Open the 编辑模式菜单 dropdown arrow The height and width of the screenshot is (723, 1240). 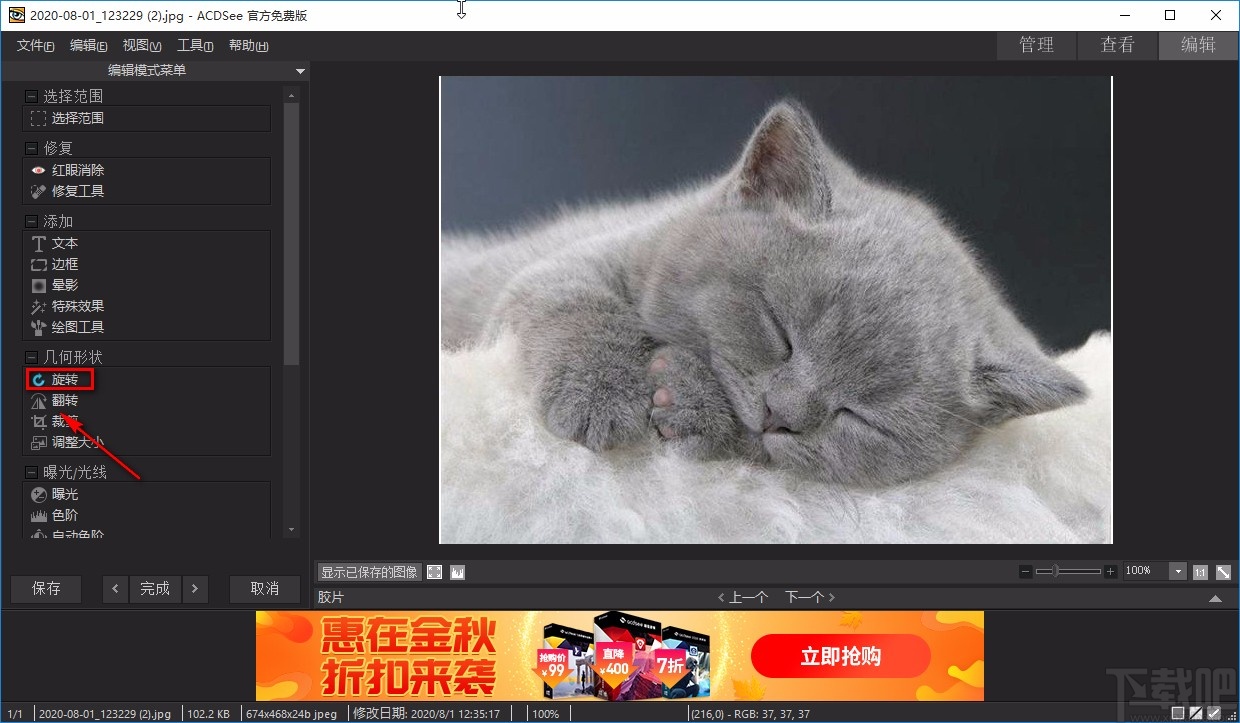click(x=300, y=71)
